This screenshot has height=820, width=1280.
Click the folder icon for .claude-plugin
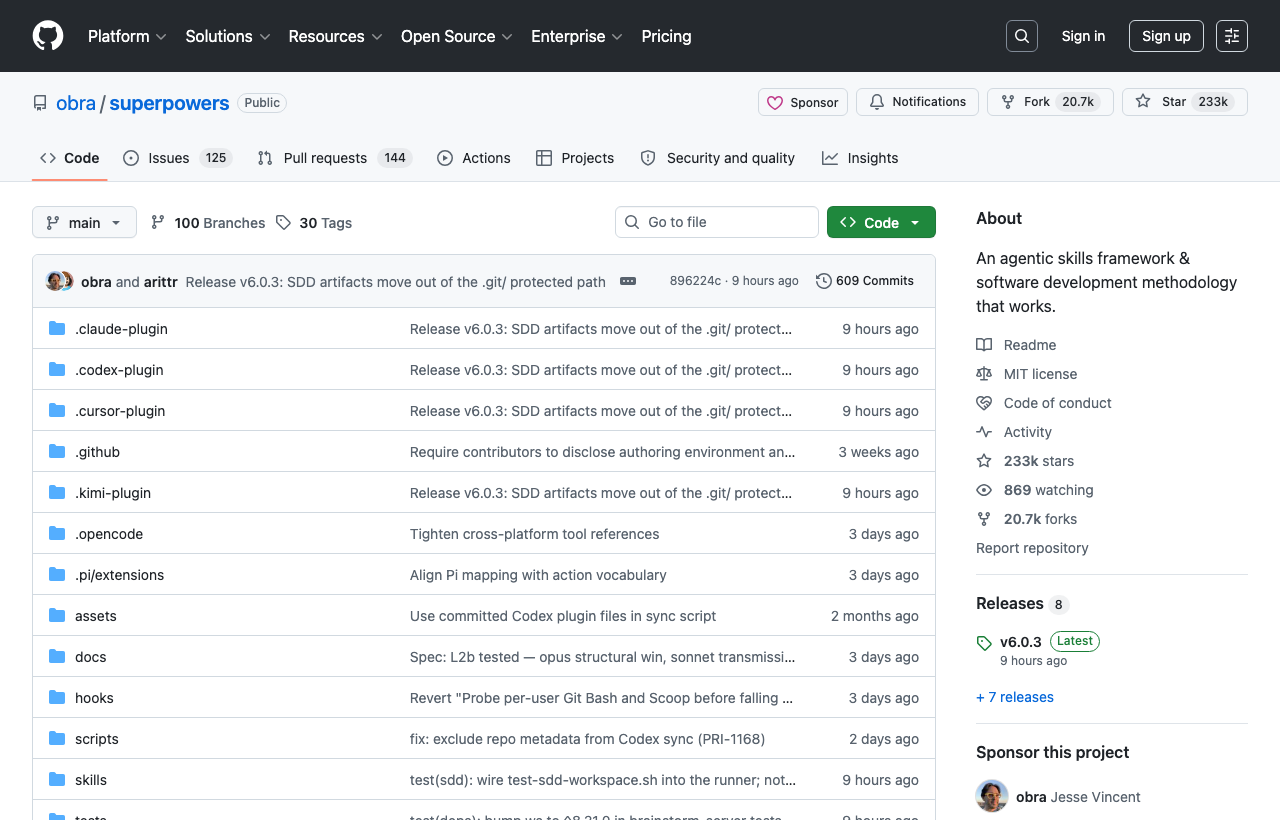pos(57,329)
